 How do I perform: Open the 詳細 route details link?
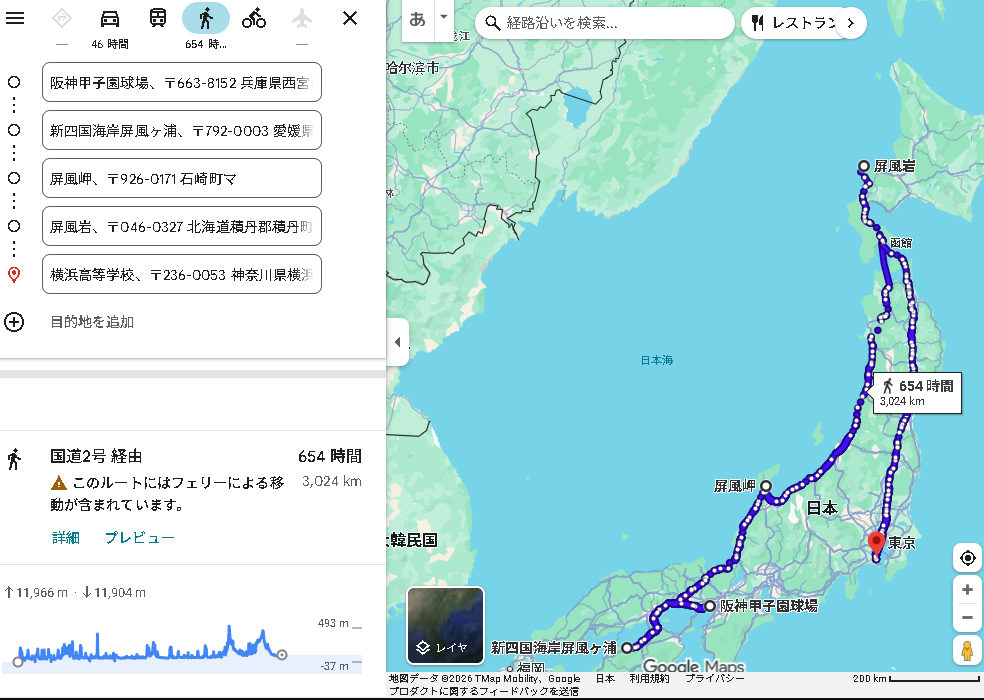(x=66, y=538)
